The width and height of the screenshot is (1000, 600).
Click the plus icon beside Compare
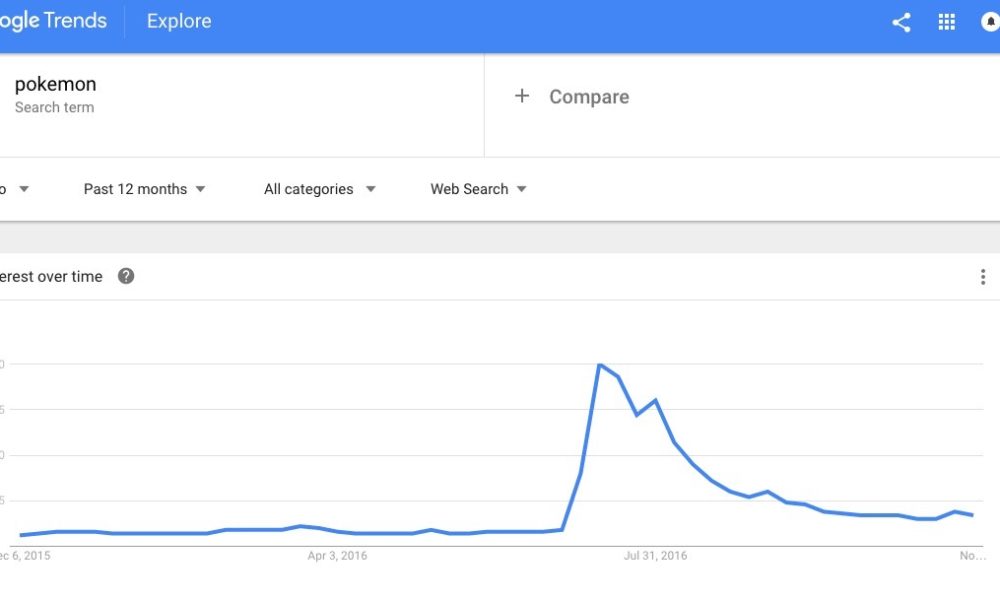(x=522, y=96)
